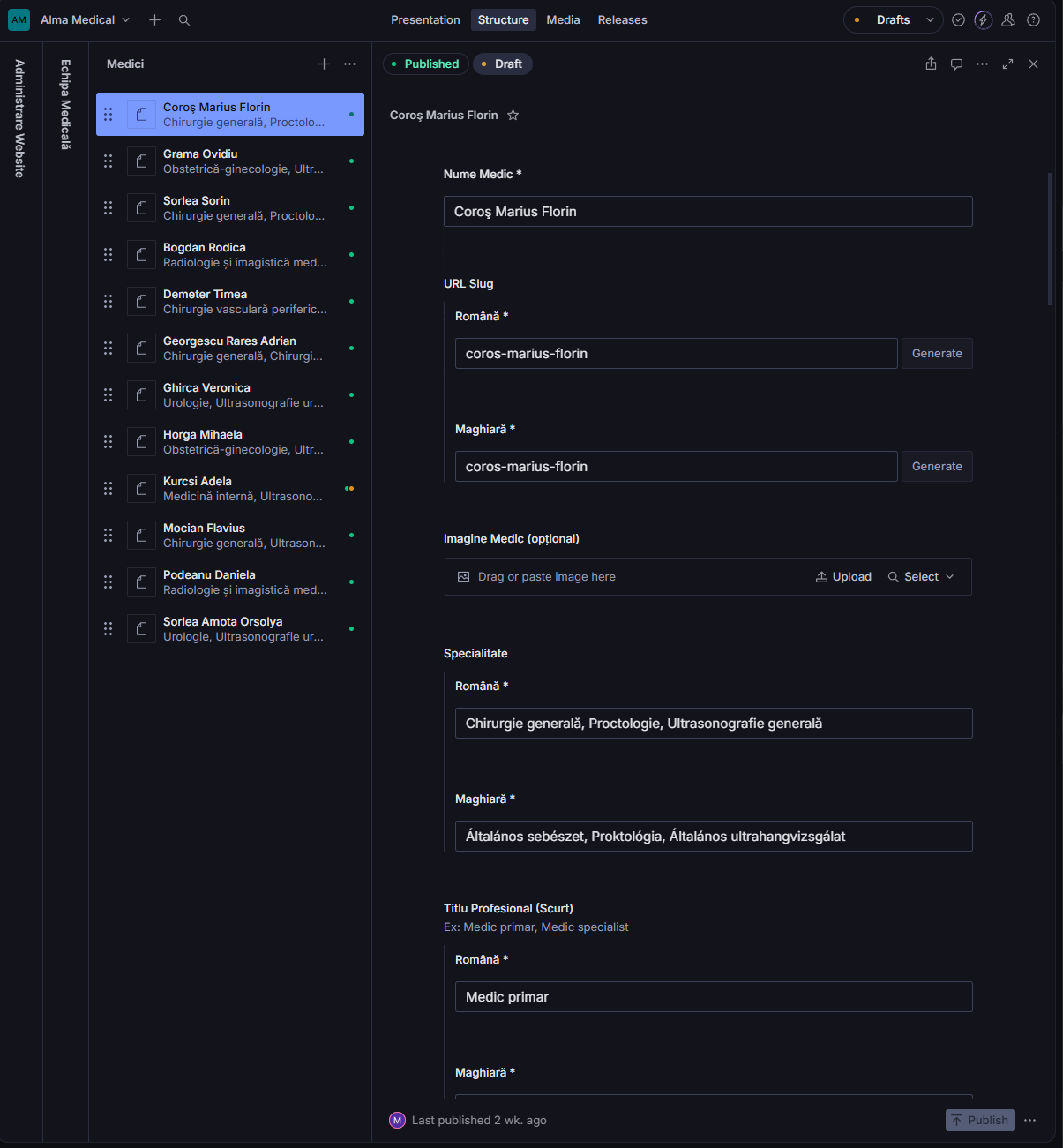Viewport: 1063px width, 1148px height.
Task: Open the Releases tab
Action: [x=622, y=19]
